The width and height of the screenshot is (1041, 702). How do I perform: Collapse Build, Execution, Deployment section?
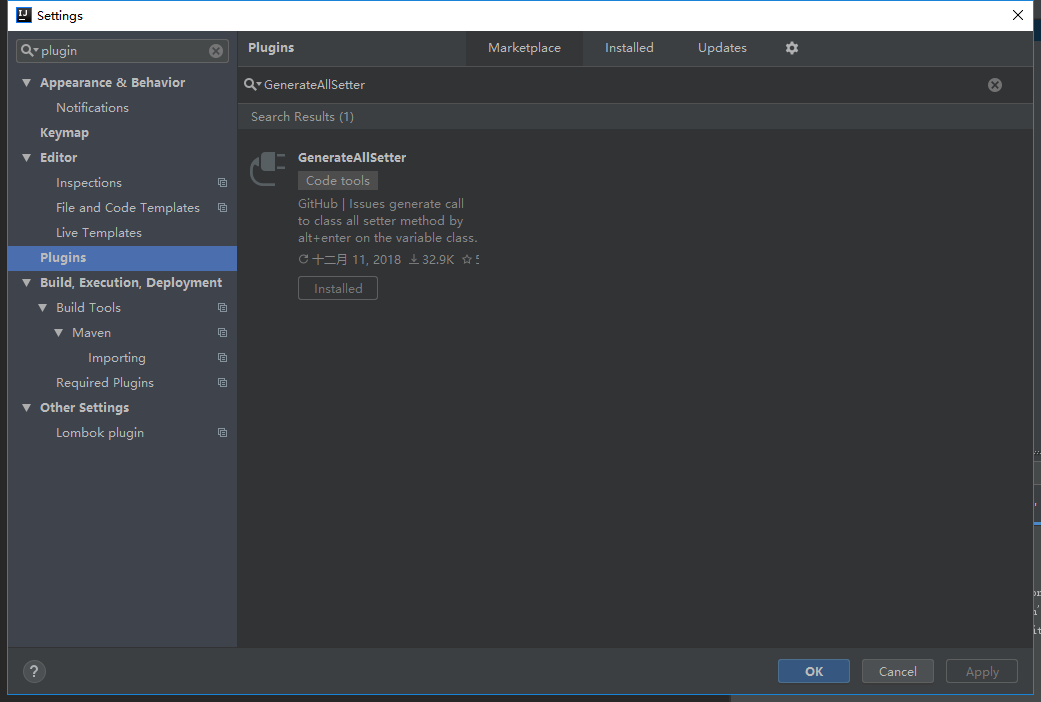pyautogui.click(x=27, y=283)
